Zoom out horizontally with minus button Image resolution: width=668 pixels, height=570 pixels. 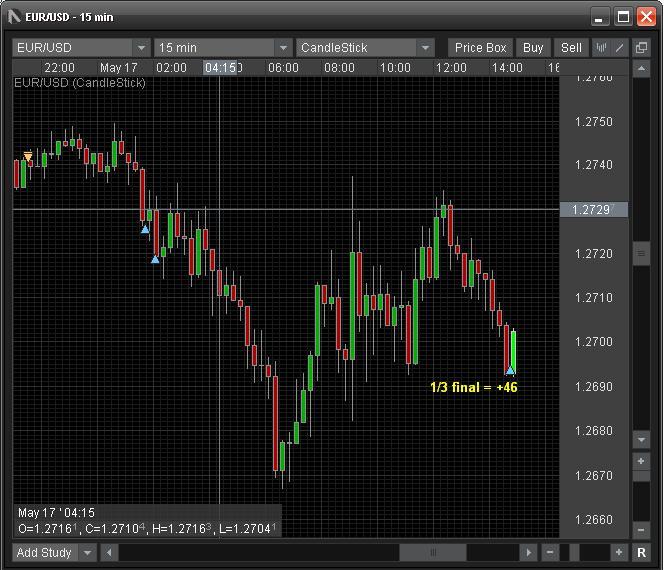click(x=550, y=552)
